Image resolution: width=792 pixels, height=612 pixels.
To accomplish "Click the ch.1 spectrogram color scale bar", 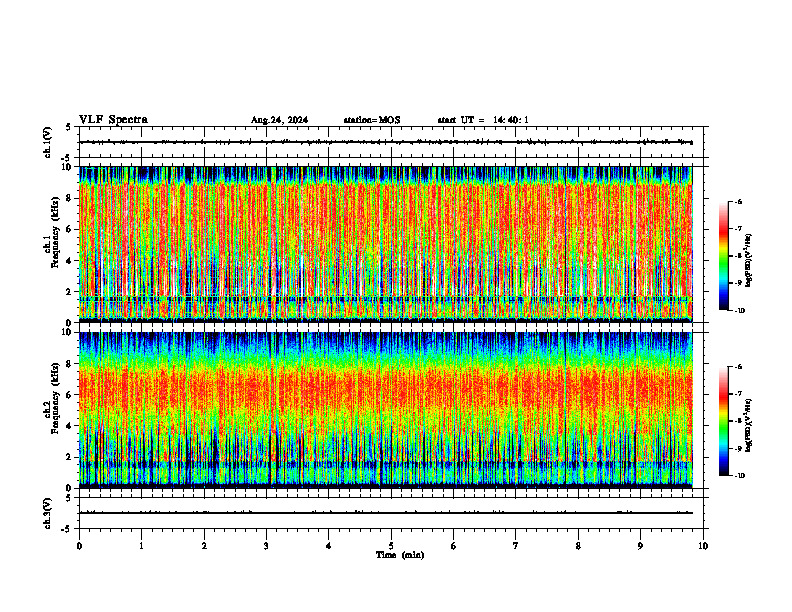I will [x=723, y=256].
